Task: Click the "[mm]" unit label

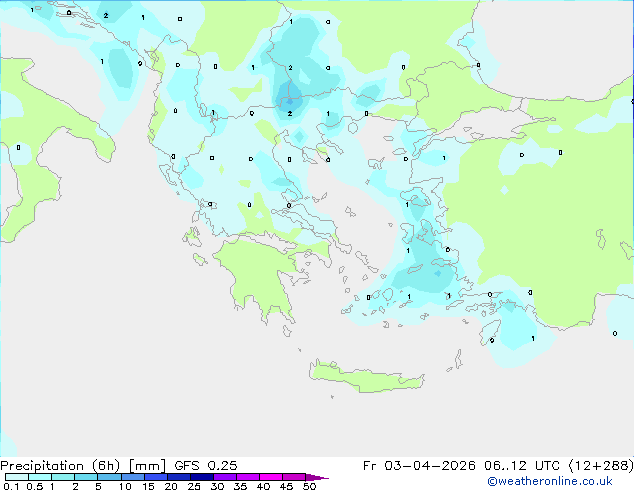Action: point(147,466)
